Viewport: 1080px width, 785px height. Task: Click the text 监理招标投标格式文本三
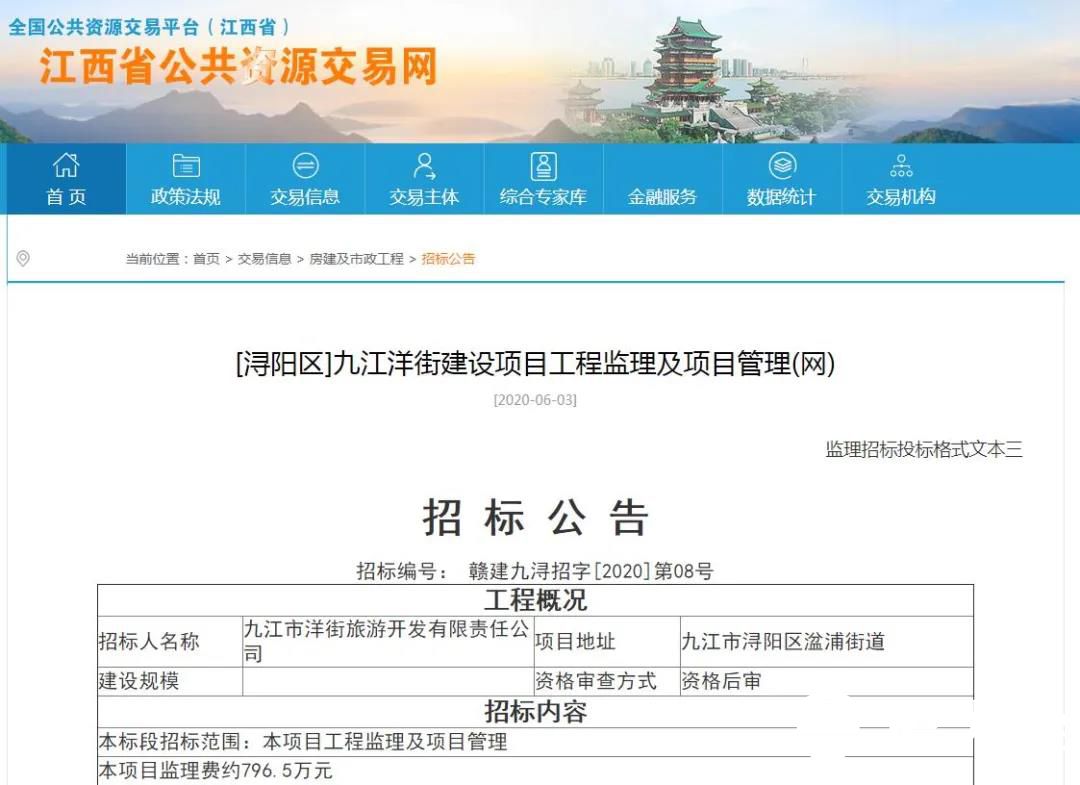[924, 450]
